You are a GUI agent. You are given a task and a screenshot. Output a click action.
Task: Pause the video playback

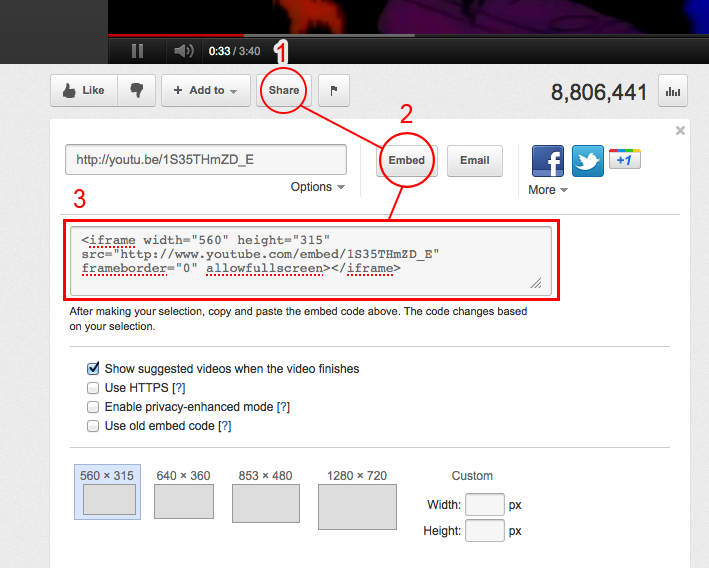point(137,51)
